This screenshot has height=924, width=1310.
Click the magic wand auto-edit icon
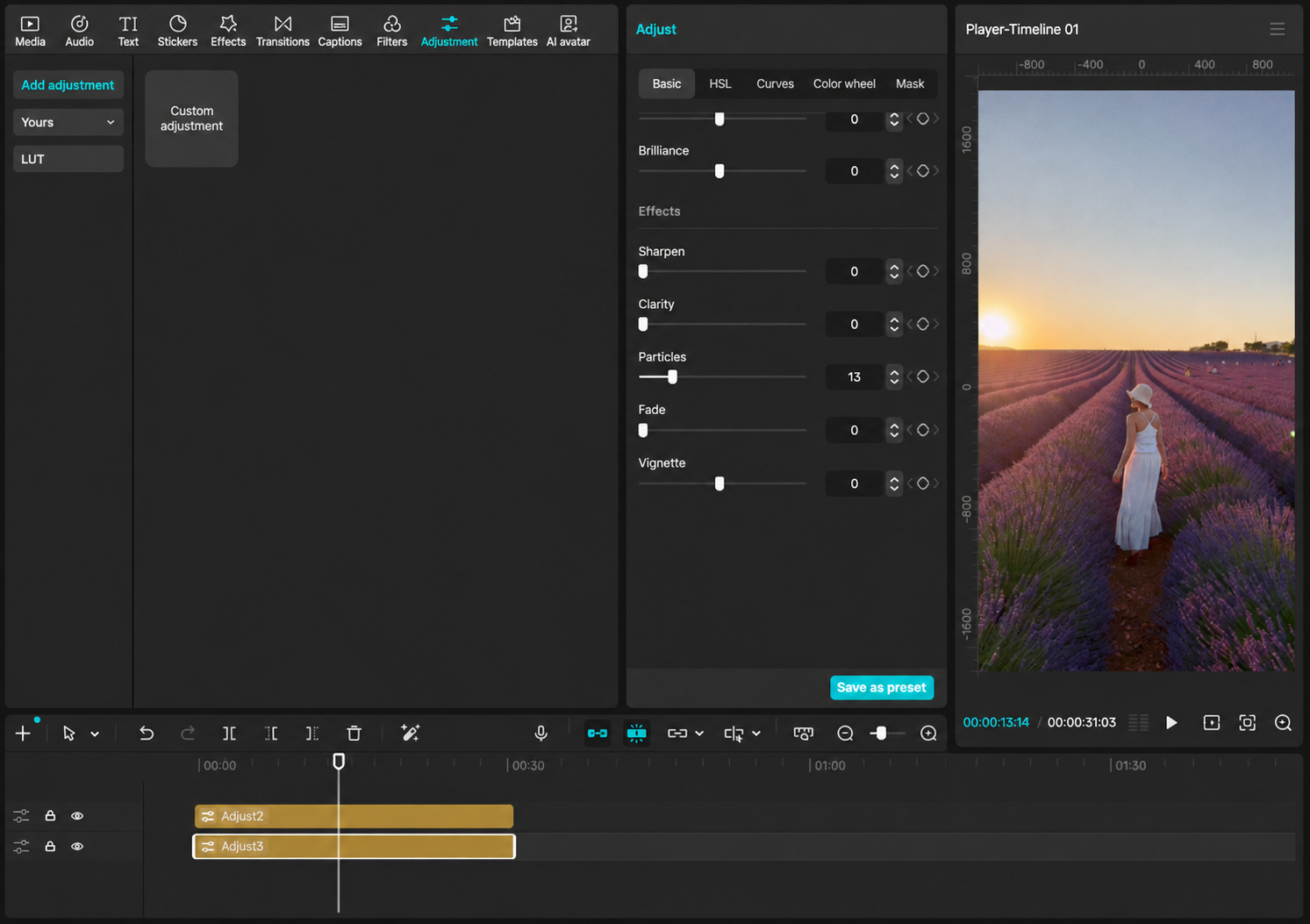(410, 733)
